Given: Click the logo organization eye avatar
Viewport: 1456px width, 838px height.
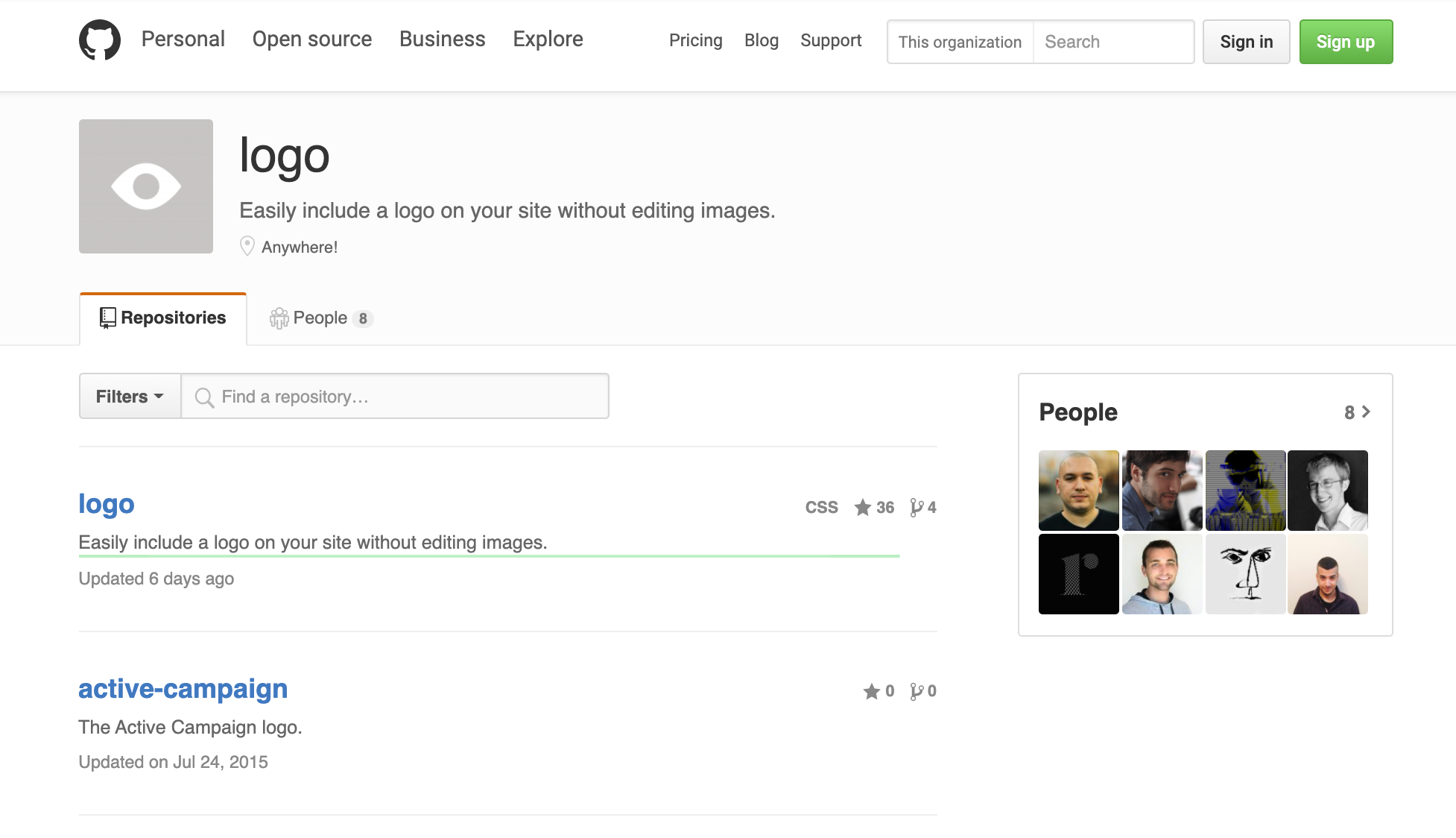Looking at the screenshot, I should (146, 186).
